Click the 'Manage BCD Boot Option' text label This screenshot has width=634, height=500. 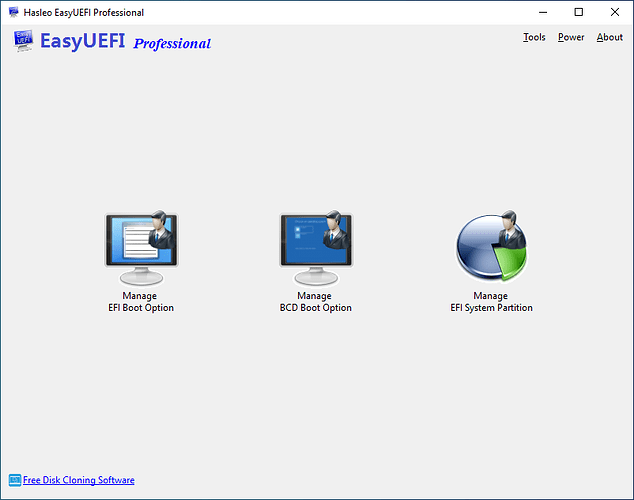point(315,302)
